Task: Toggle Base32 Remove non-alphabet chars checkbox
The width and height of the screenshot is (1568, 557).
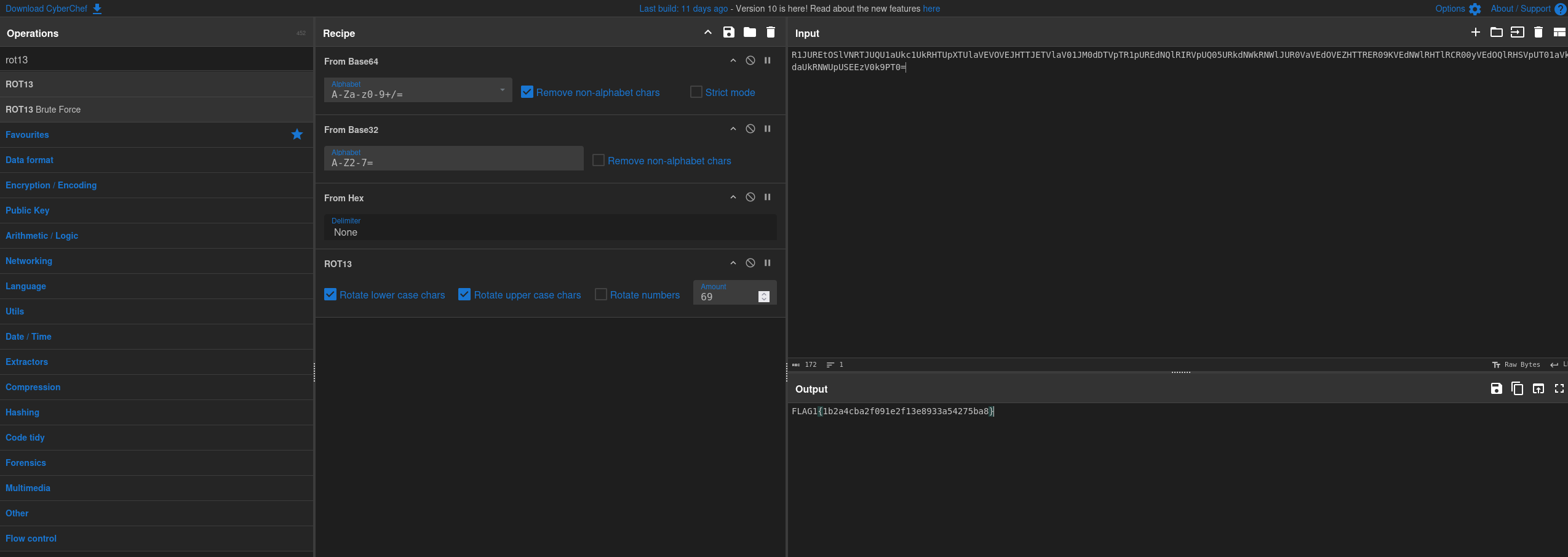Action: [x=599, y=160]
